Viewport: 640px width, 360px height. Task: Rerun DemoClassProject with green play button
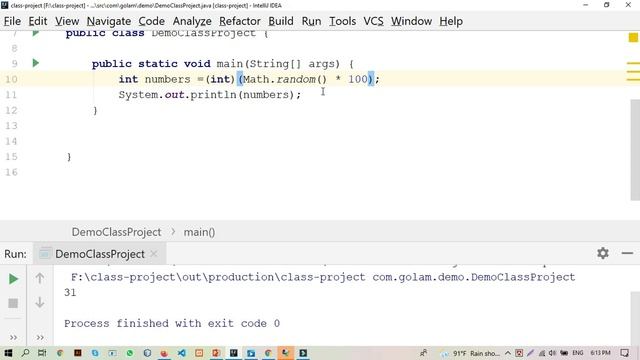(13, 279)
